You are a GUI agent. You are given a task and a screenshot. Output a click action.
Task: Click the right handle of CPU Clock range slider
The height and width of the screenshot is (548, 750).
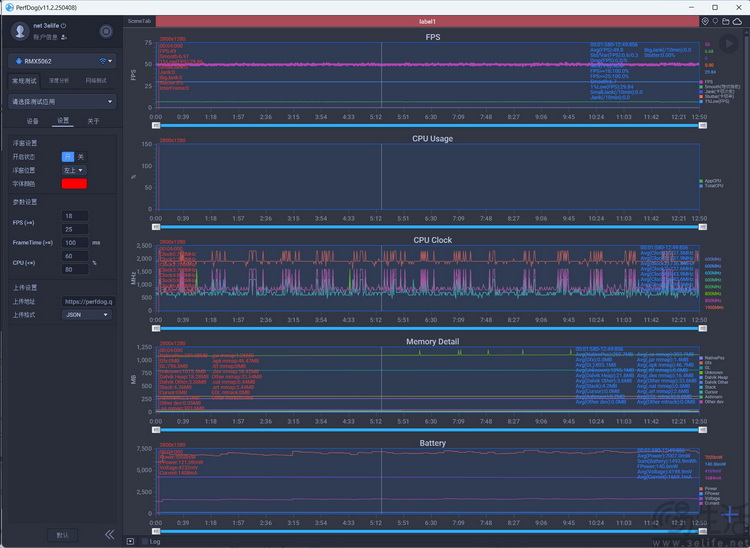(x=703, y=328)
